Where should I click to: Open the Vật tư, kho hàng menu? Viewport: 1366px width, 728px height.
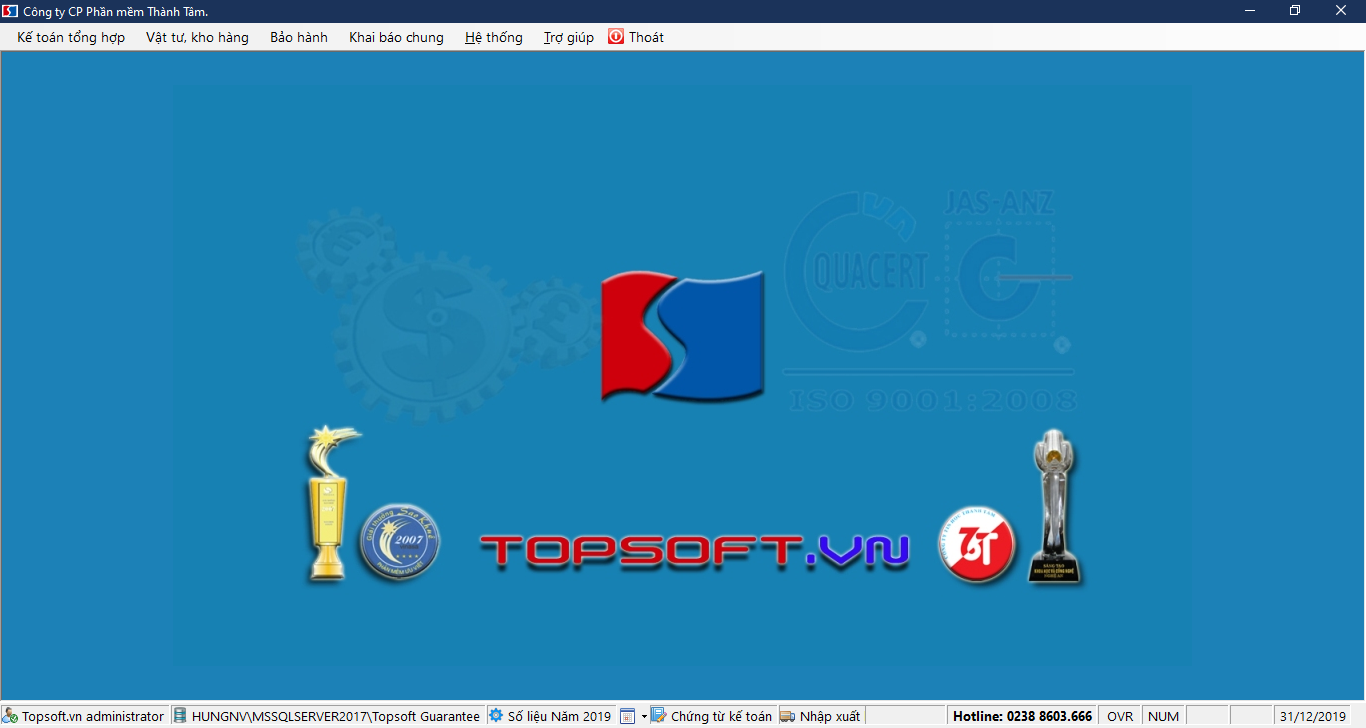[x=197, y=37]
